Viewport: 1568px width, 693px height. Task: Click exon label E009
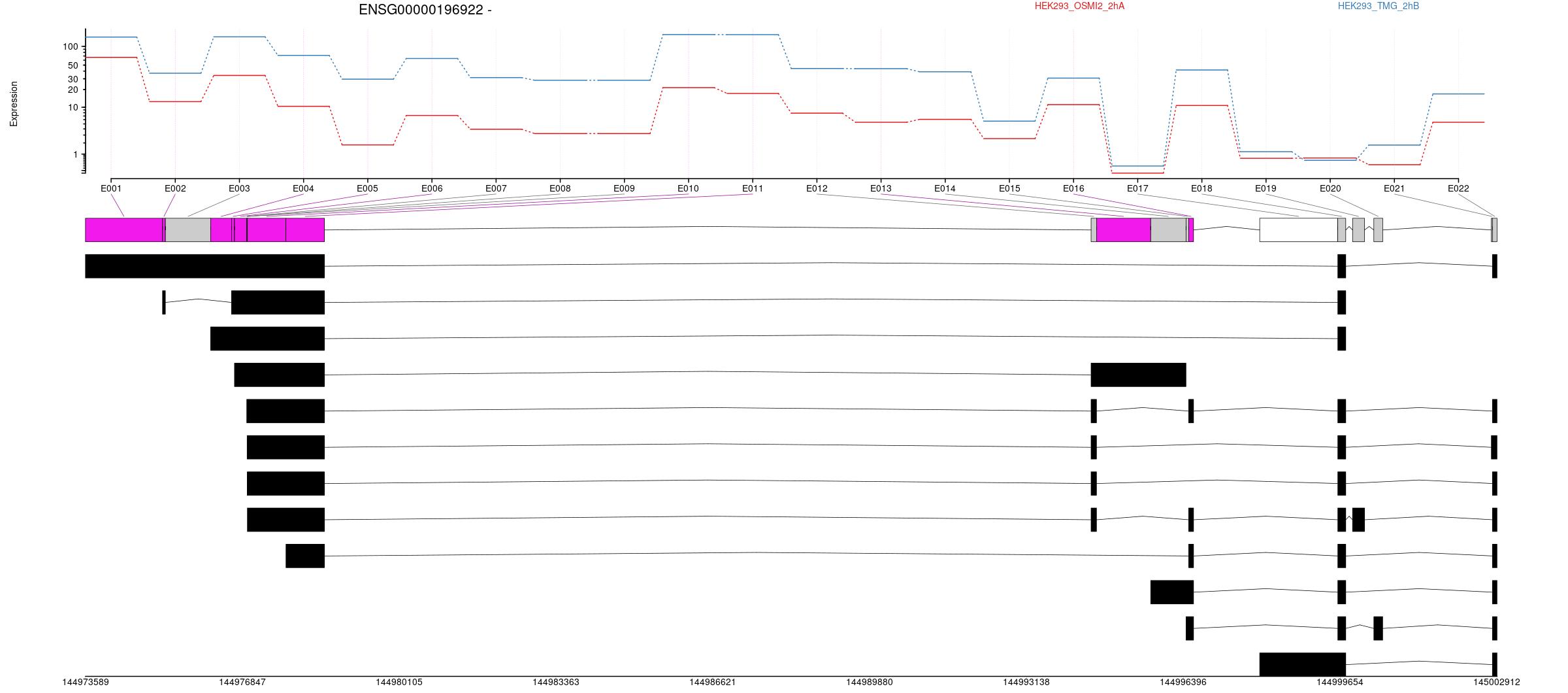[624, 188]
